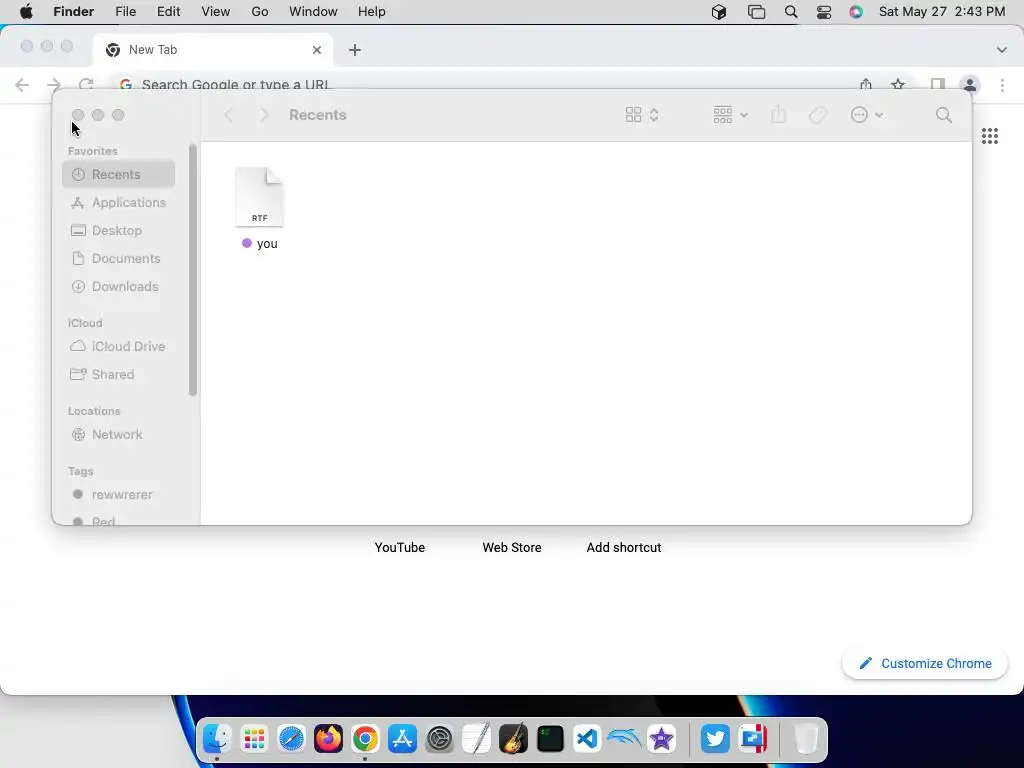Open the Google apps grid in Chrome
Screen dimensions: 1024x768
coord(990,136)
